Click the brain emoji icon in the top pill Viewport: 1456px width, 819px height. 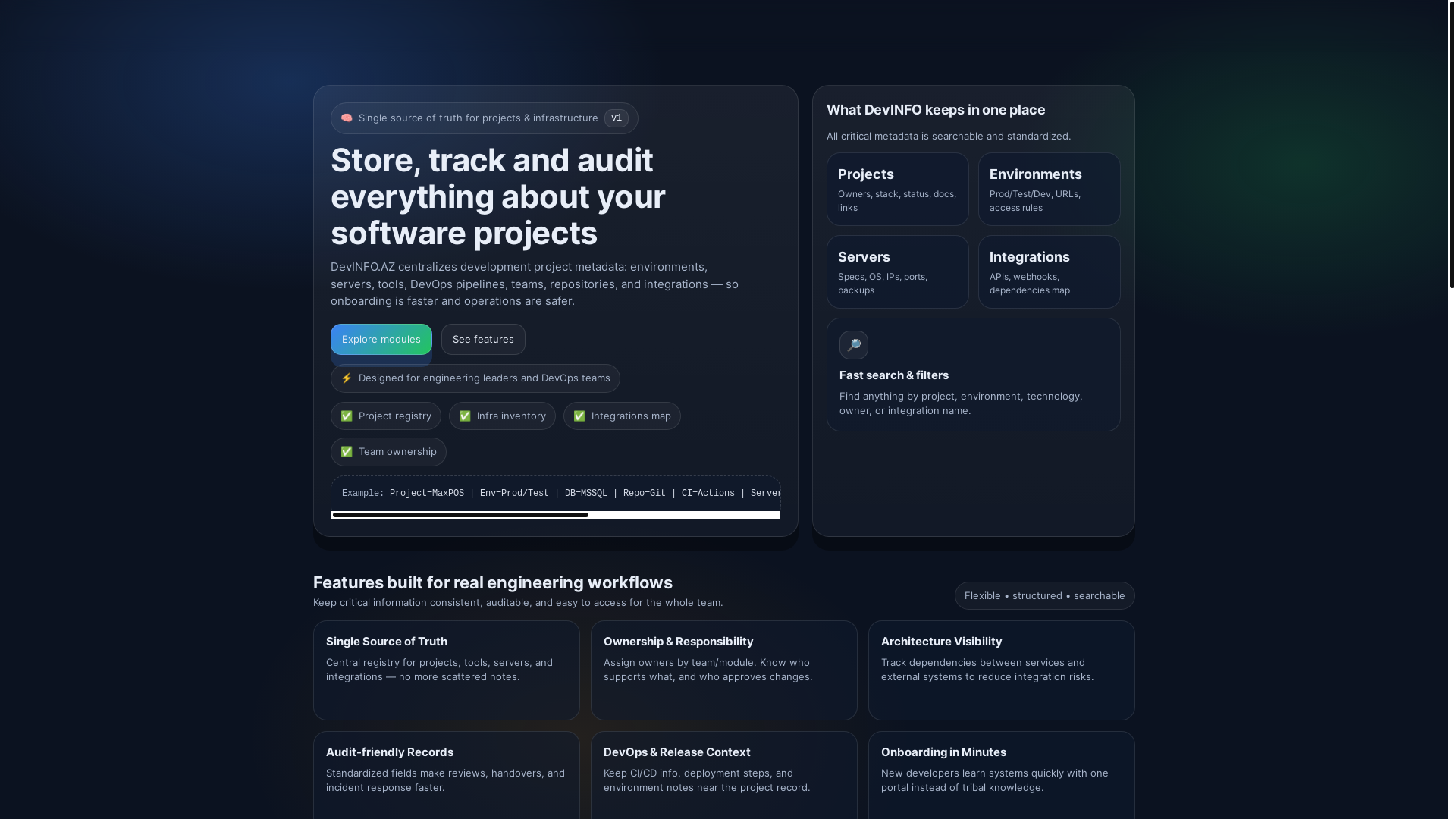[347, 118]
